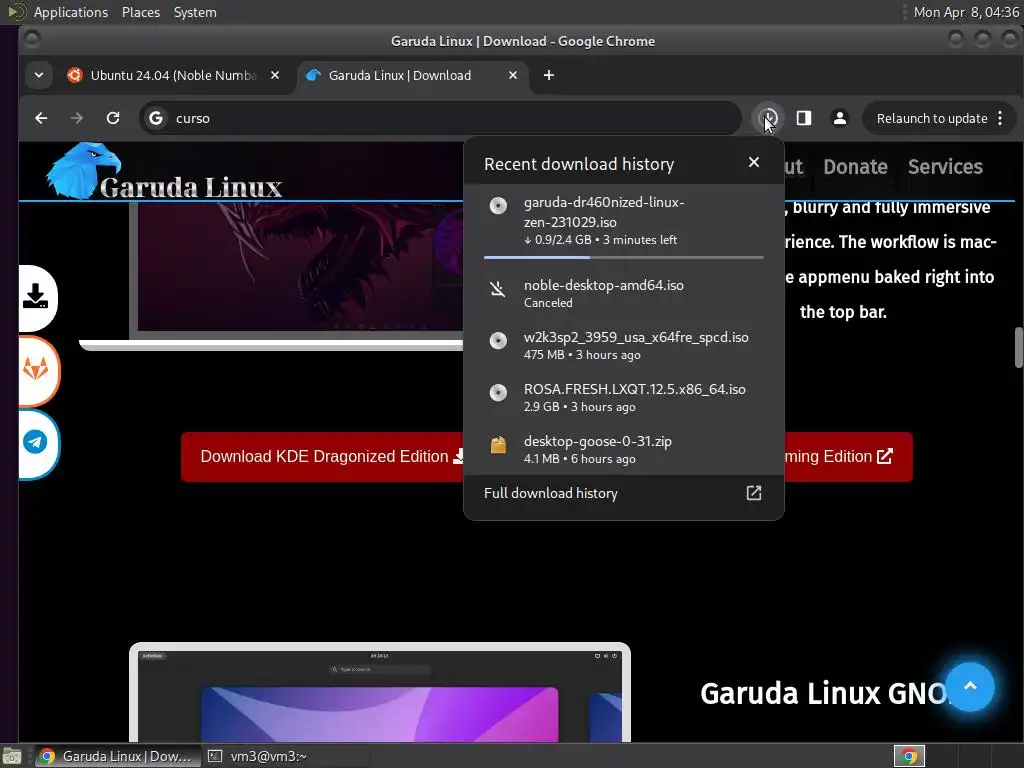Close the Garuda Linux Download tab
Viewport: 1024px width, 768px height.
coord(513,75)
